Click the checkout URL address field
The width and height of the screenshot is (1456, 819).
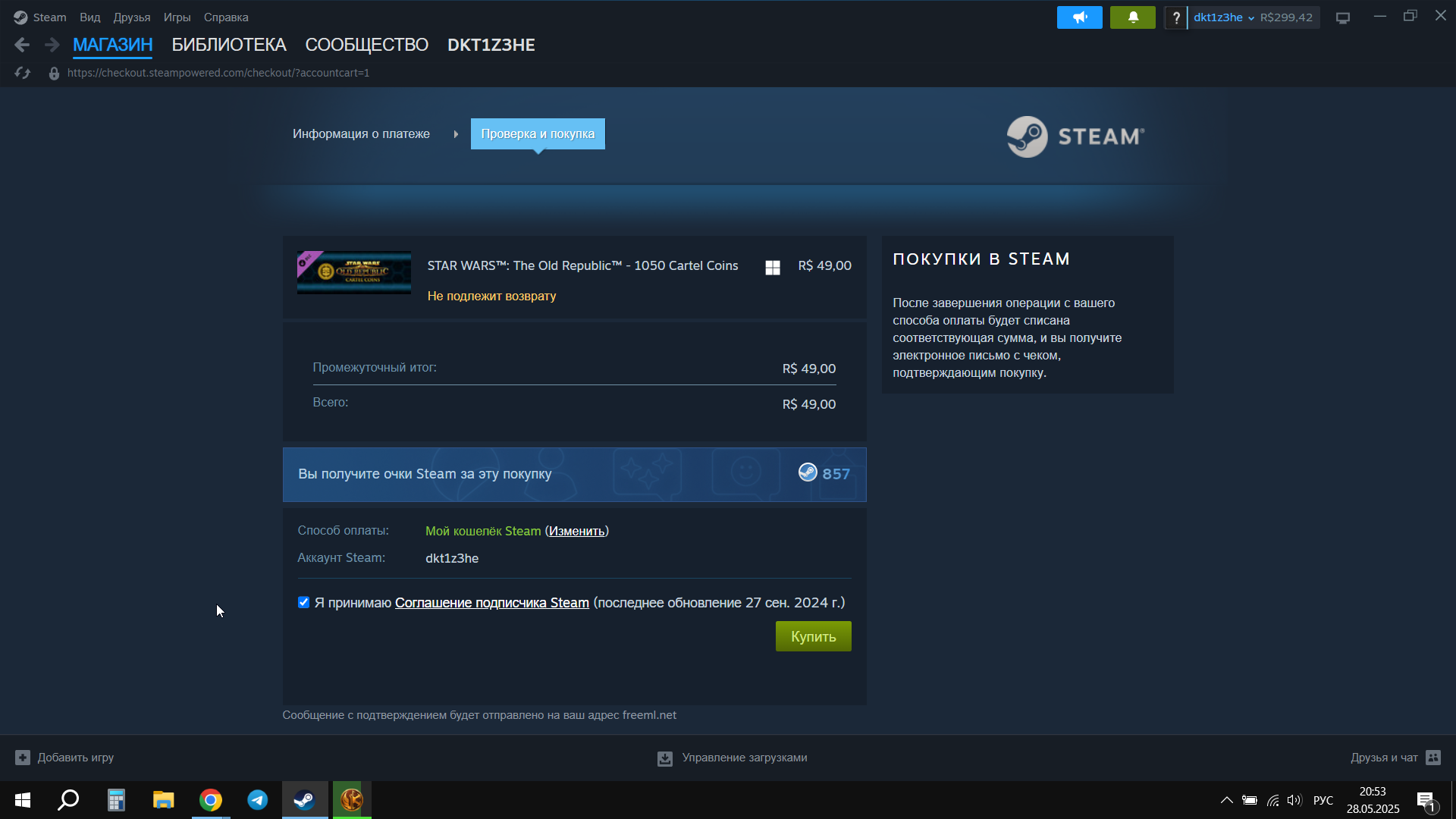pos(218,73)
